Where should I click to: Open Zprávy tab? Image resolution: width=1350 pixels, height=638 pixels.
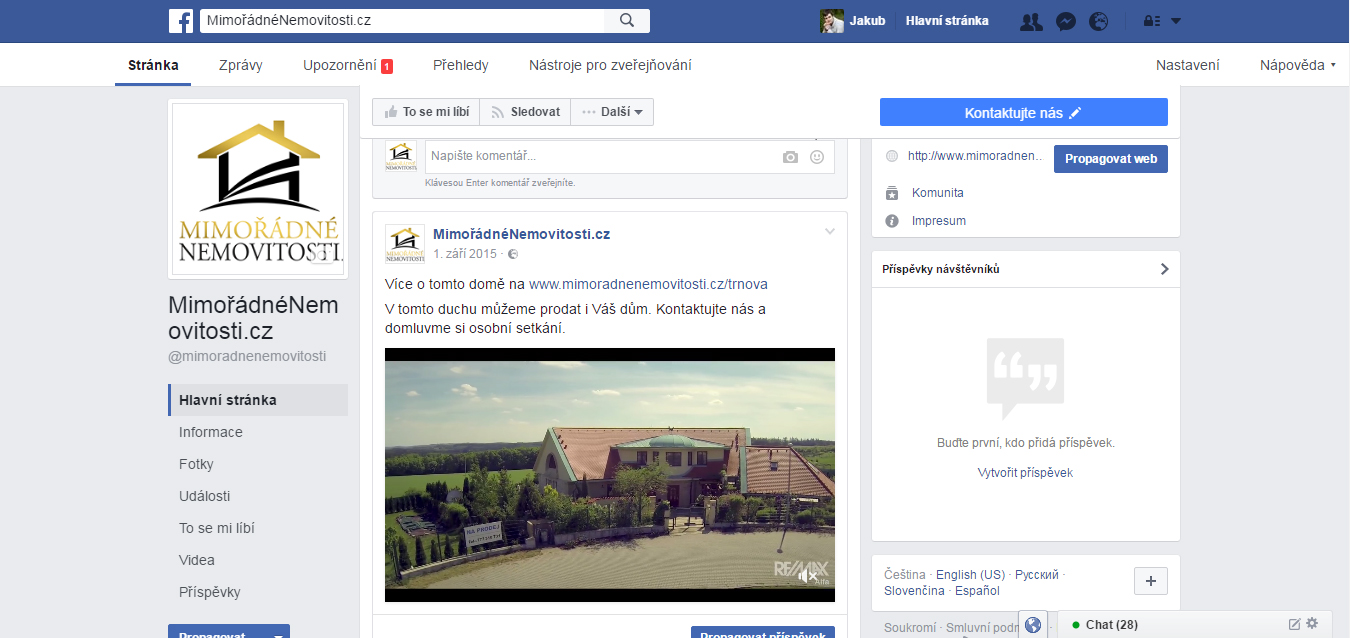point(241,66)
